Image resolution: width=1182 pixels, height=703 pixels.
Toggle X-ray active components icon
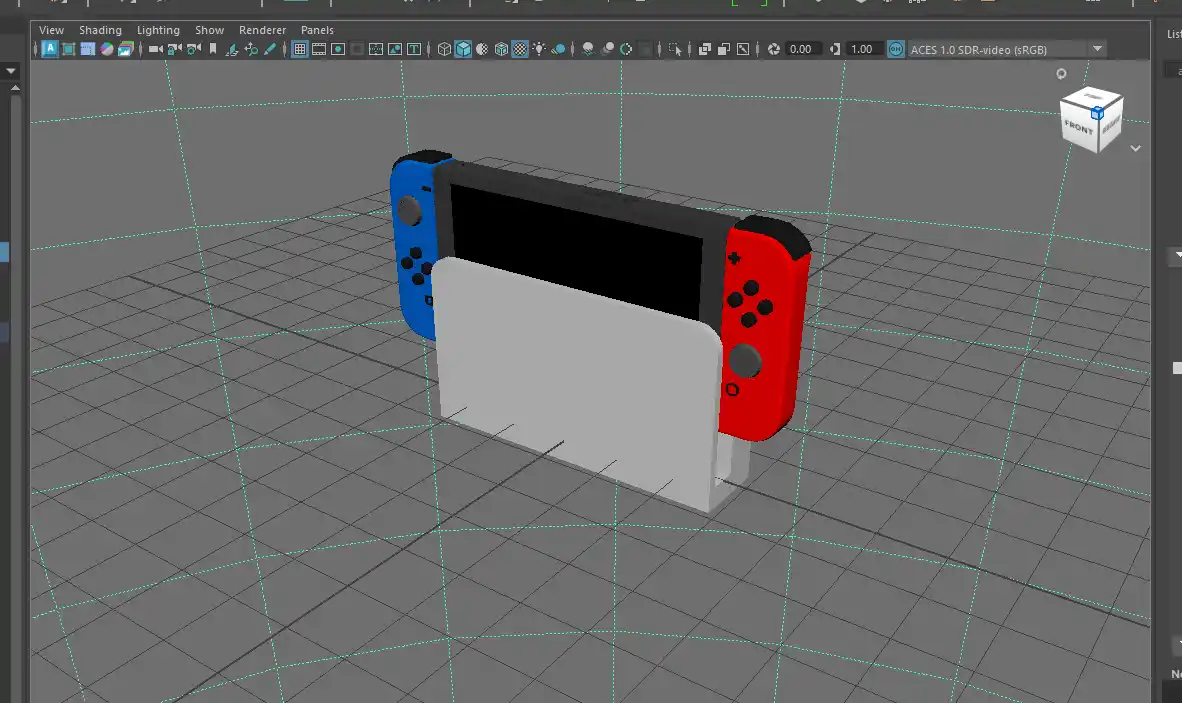[724, 49]
